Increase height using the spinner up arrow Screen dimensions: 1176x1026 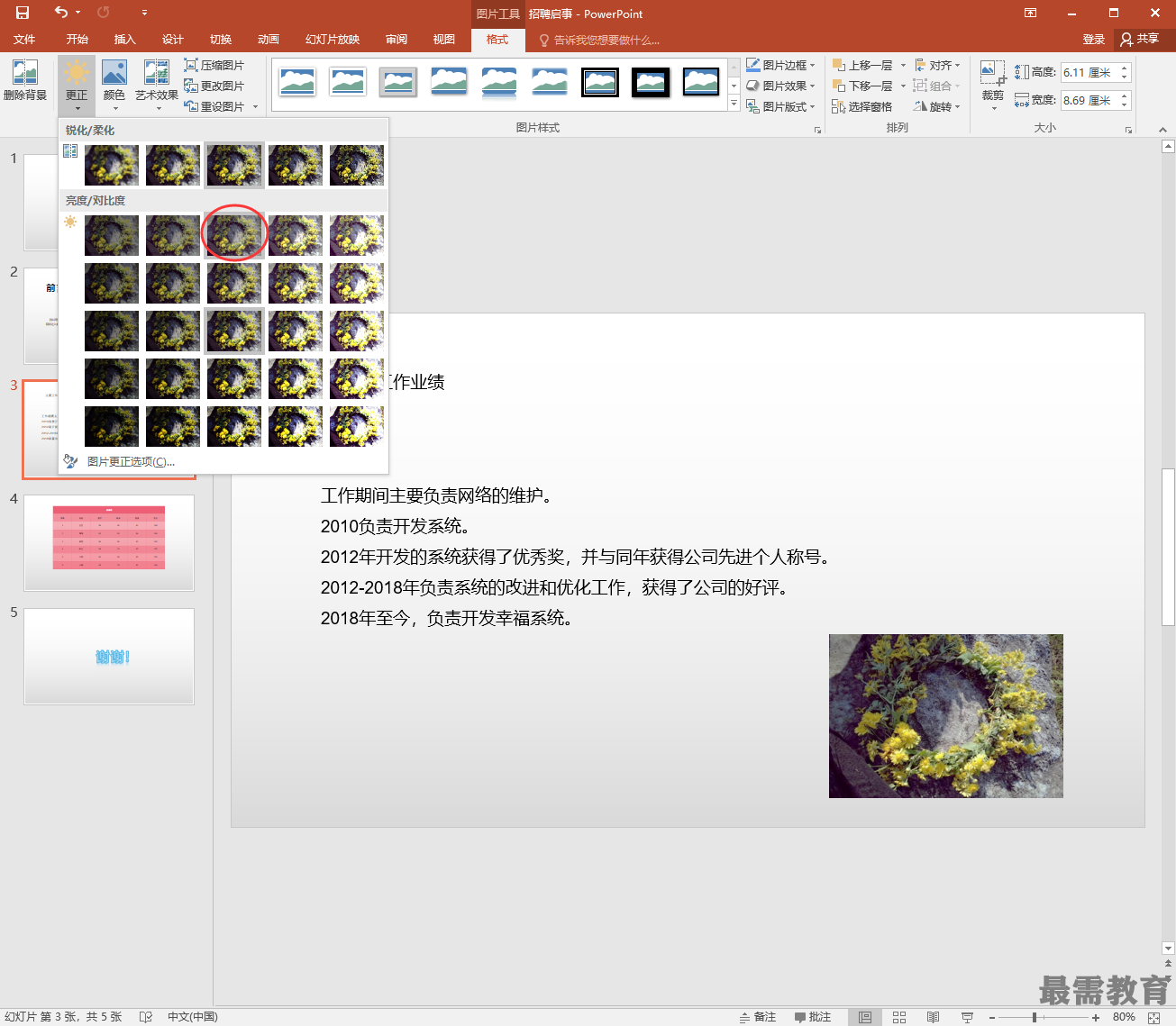click(1125, 68)
